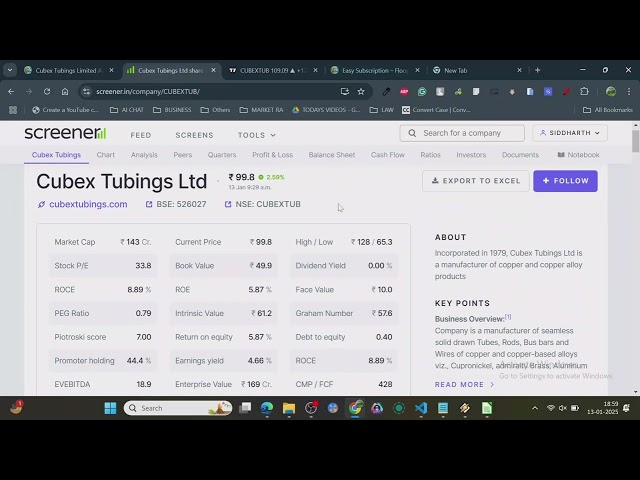
Task: Click the Windows taskbar Search box
Action: (178, 408)
